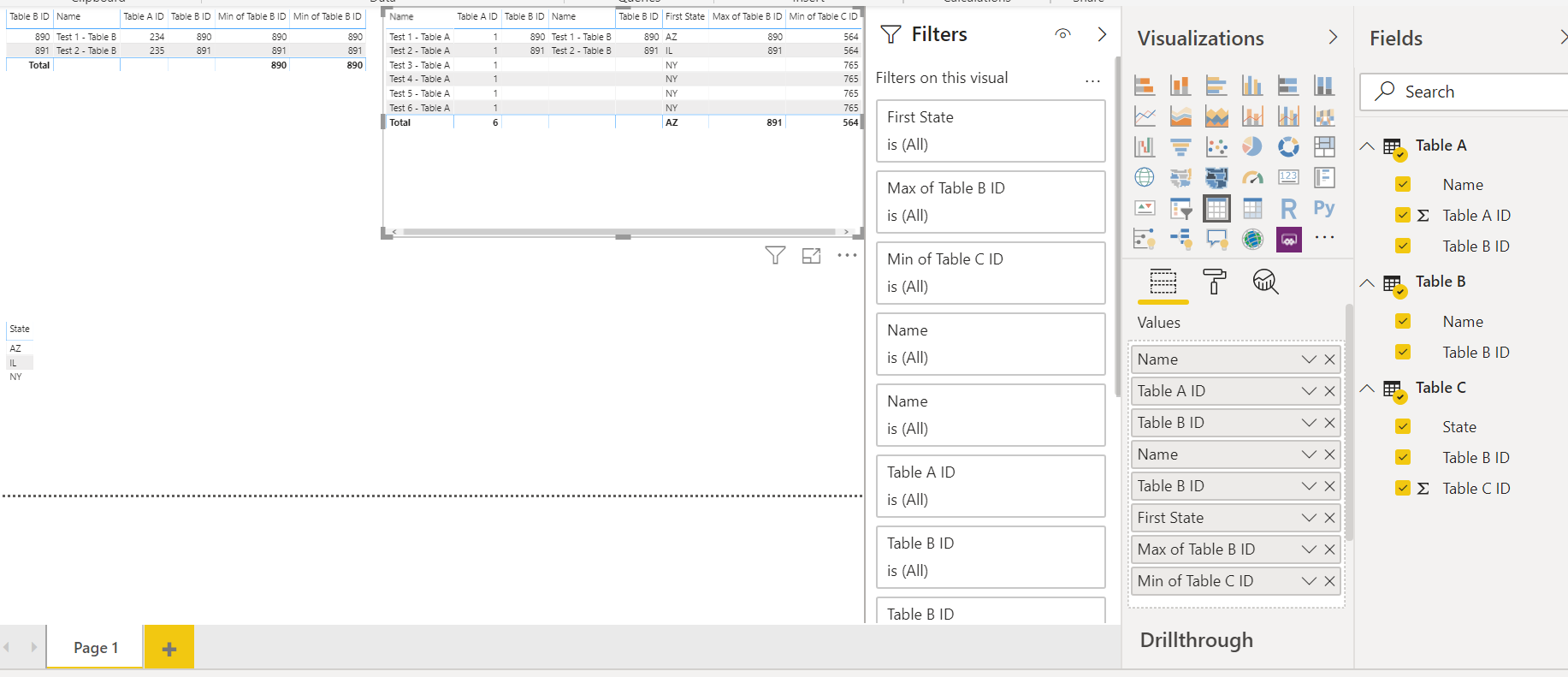Open the Min of Table C ID value dropdown
1568x677 pixels.
click(1309, 581)
